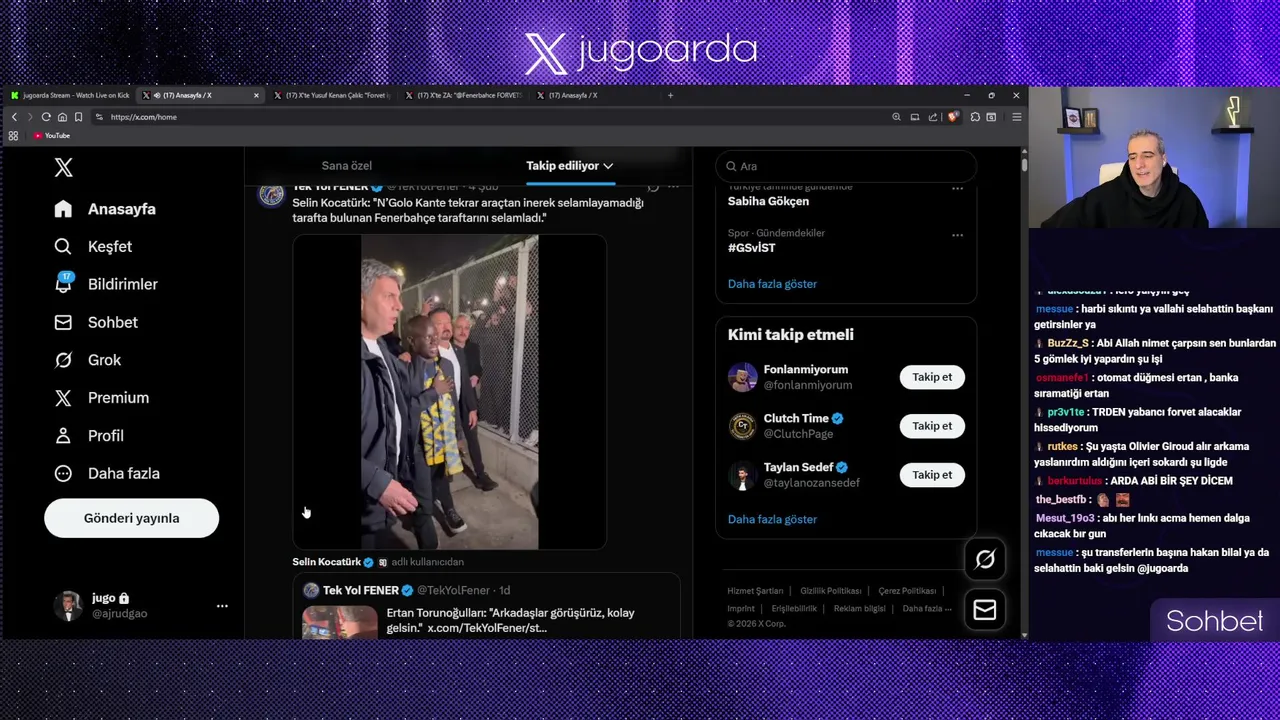1280x720 pixels.
Task: Bookmark this page icon in toolbar
Action: 78,117
